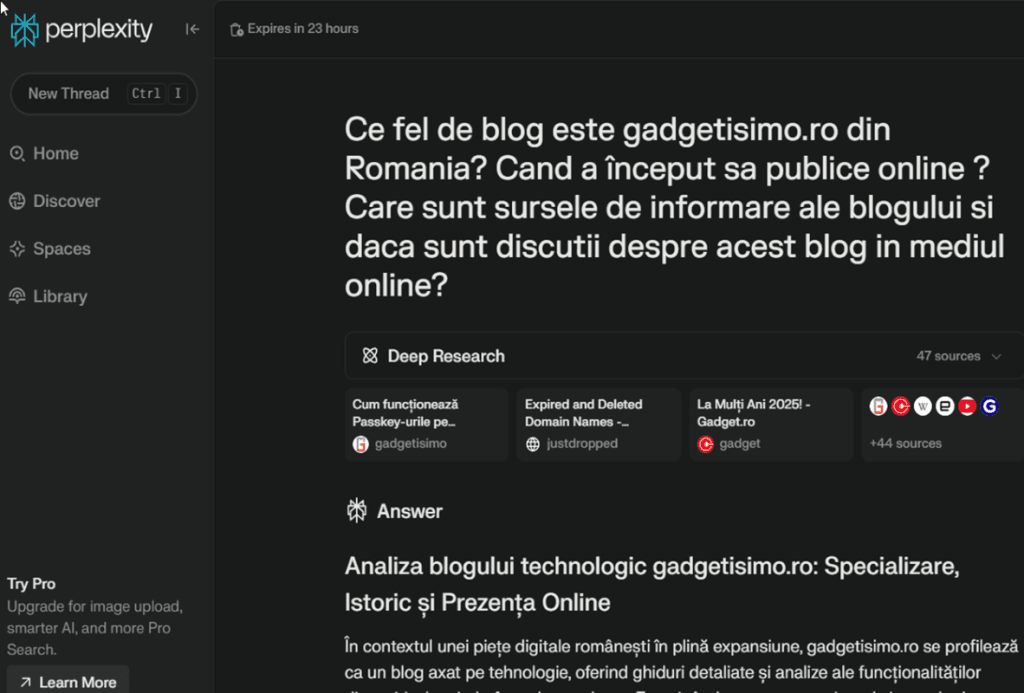1024x693 pixels.
Task: Open the 'Expired and Deleted Domain Names' source
Action: point(599,425)
